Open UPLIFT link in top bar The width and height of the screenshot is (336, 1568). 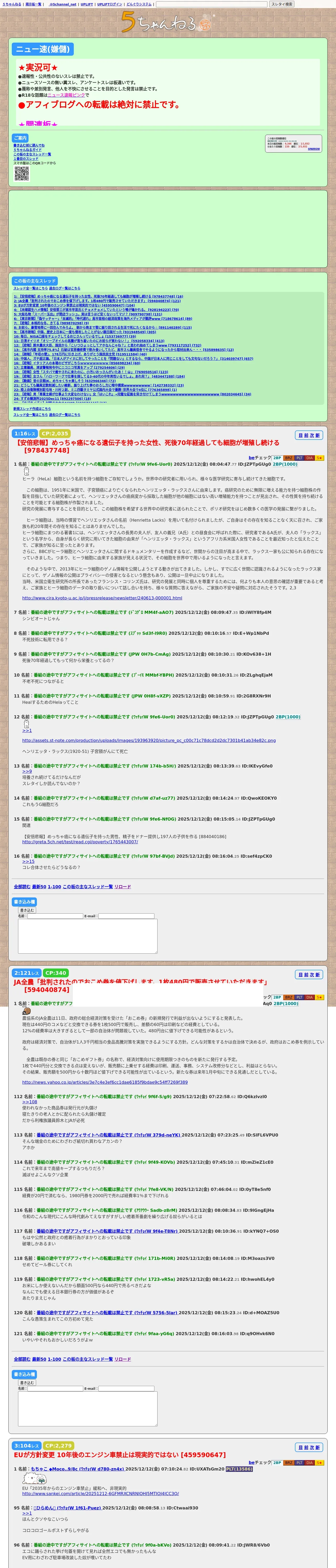[x=87, y=4]
